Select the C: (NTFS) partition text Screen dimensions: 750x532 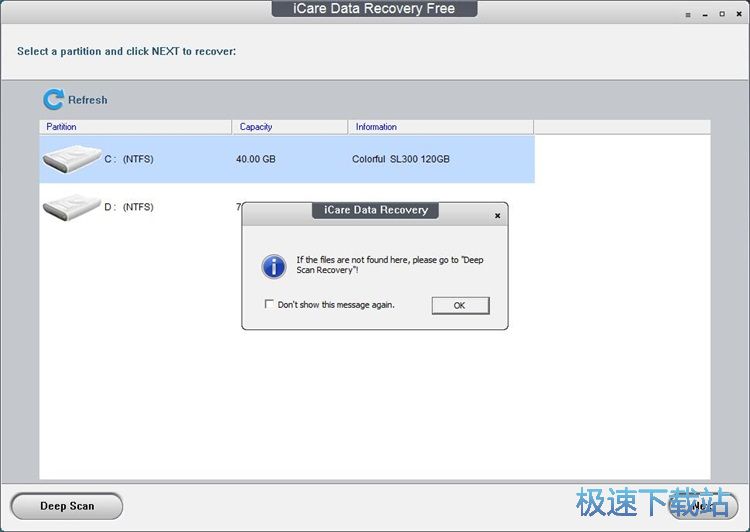129,159
